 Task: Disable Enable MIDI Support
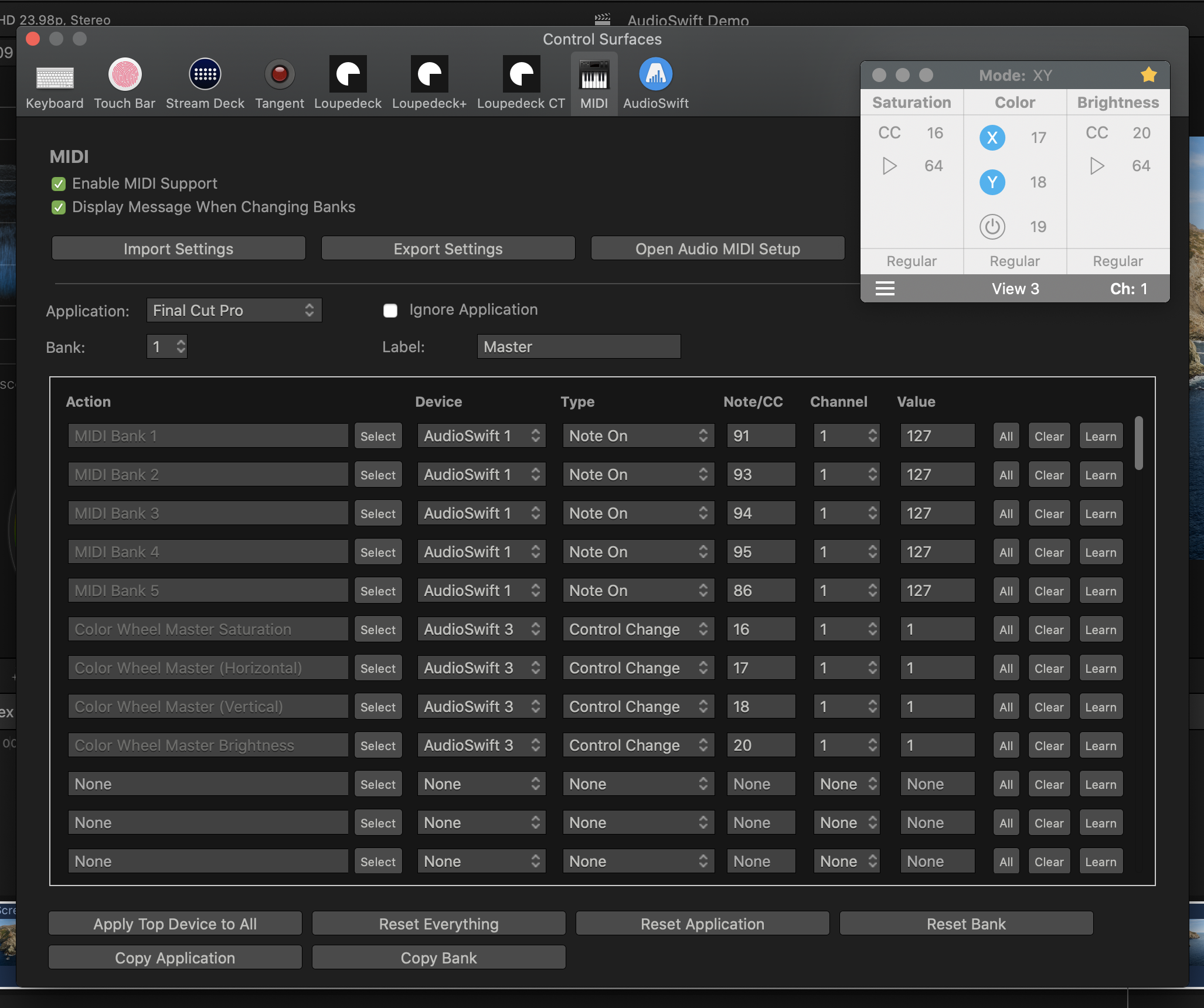(59, 183)
